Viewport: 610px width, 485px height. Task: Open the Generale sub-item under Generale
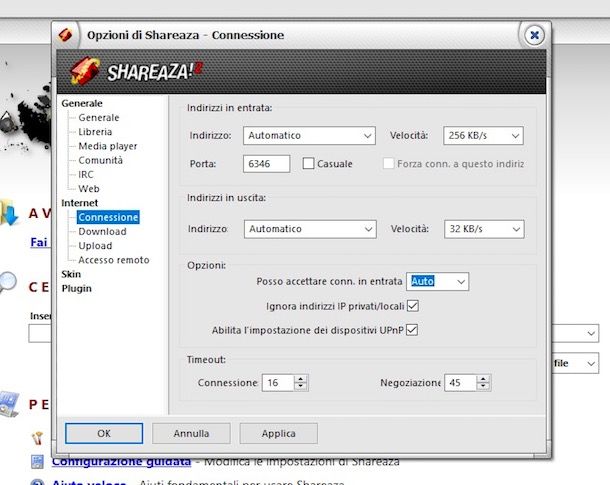(99, 117)
